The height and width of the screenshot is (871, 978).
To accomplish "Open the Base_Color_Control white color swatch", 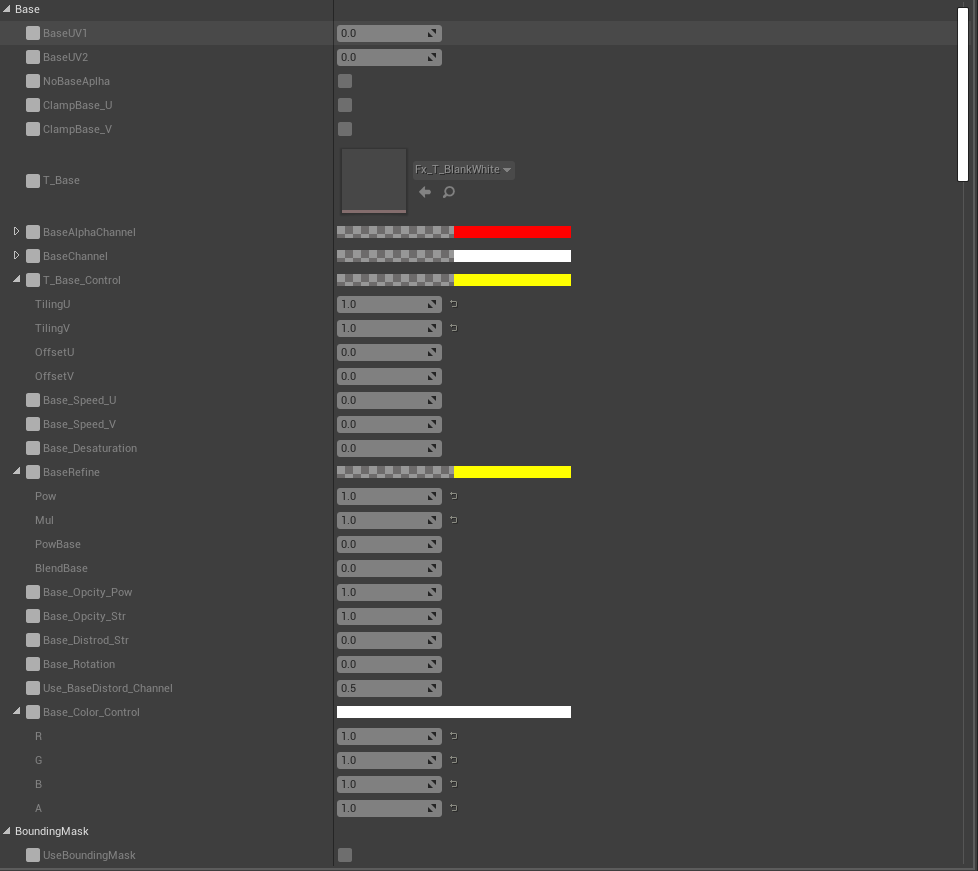I will [x=454, y=712].
